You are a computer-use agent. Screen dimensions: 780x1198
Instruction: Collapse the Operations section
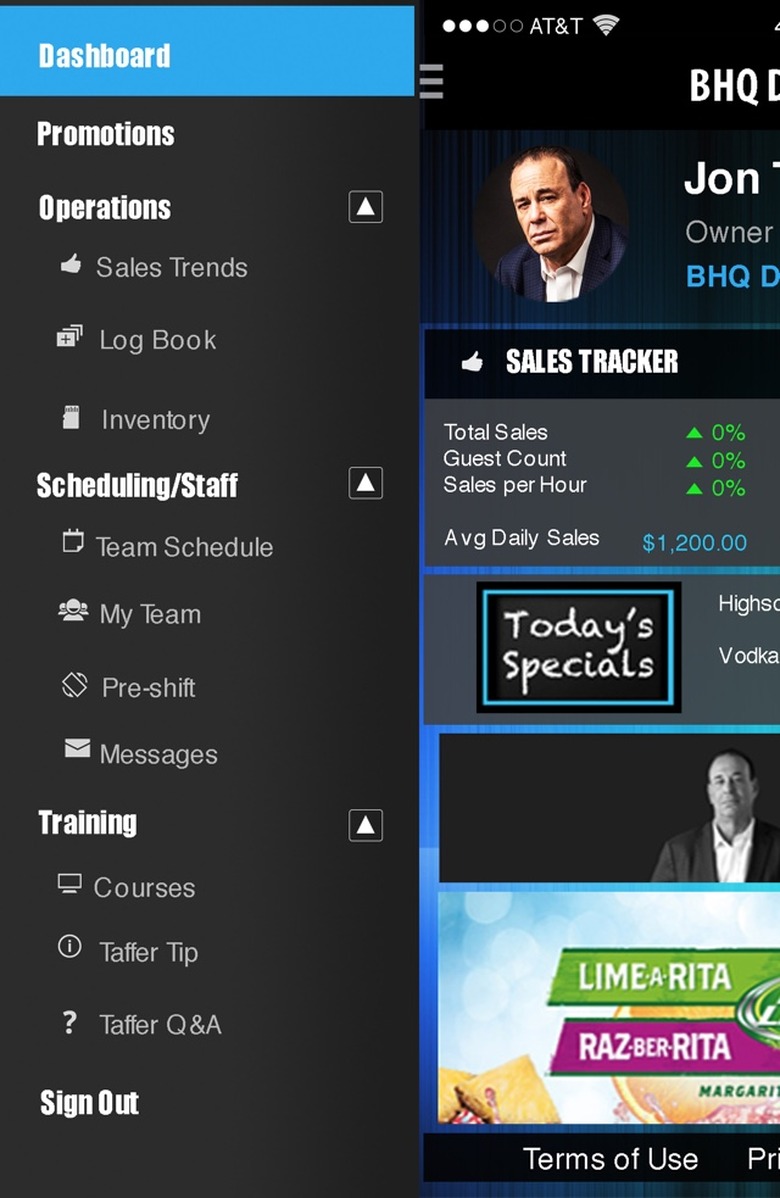366,207
